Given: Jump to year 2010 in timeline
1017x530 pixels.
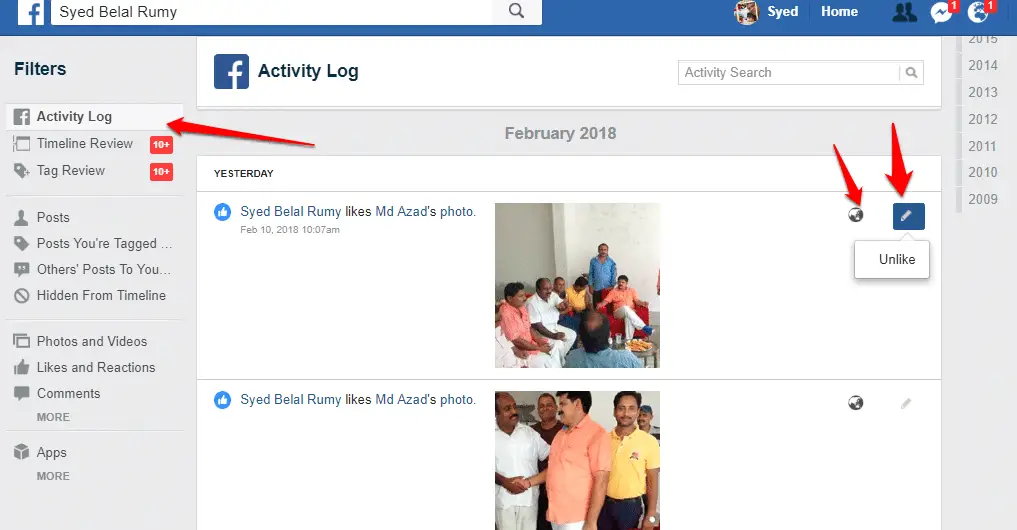Looking at the screenshot, I should click(x=983, y=173).
